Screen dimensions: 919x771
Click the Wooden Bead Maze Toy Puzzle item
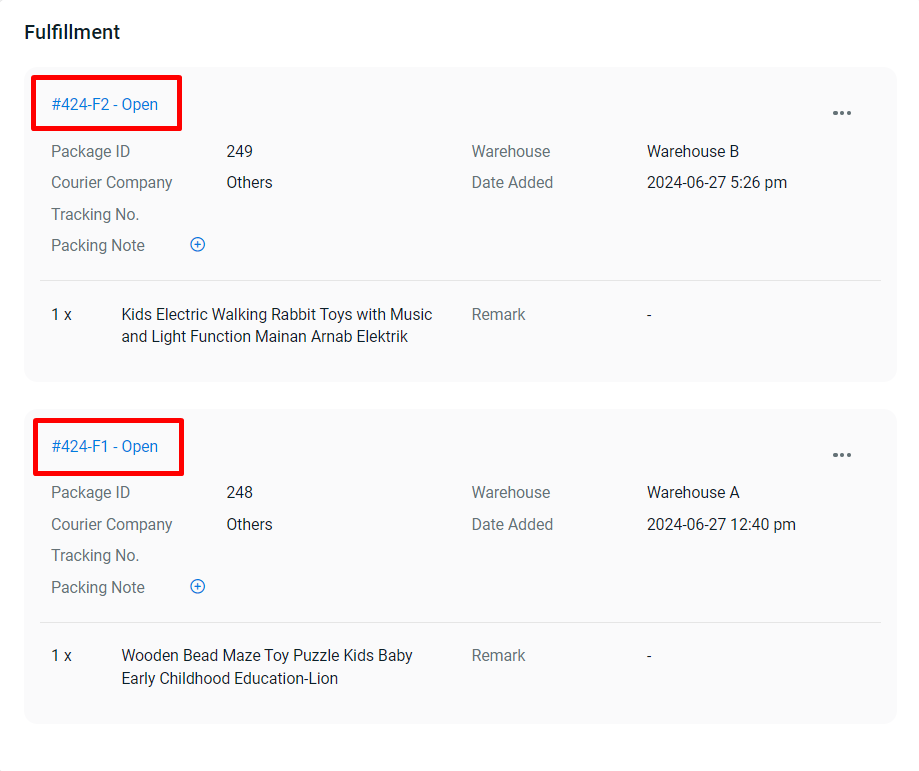[x=267, y=667]
